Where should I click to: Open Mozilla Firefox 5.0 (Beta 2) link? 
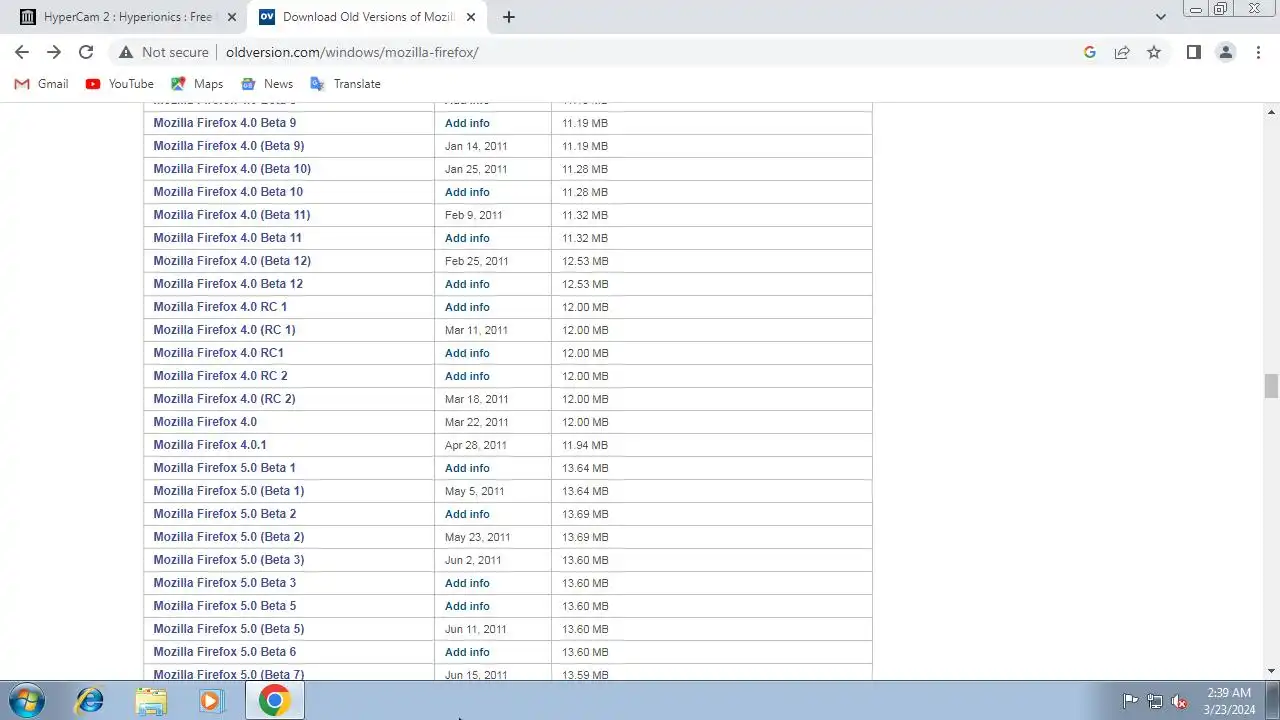point(228,537)
